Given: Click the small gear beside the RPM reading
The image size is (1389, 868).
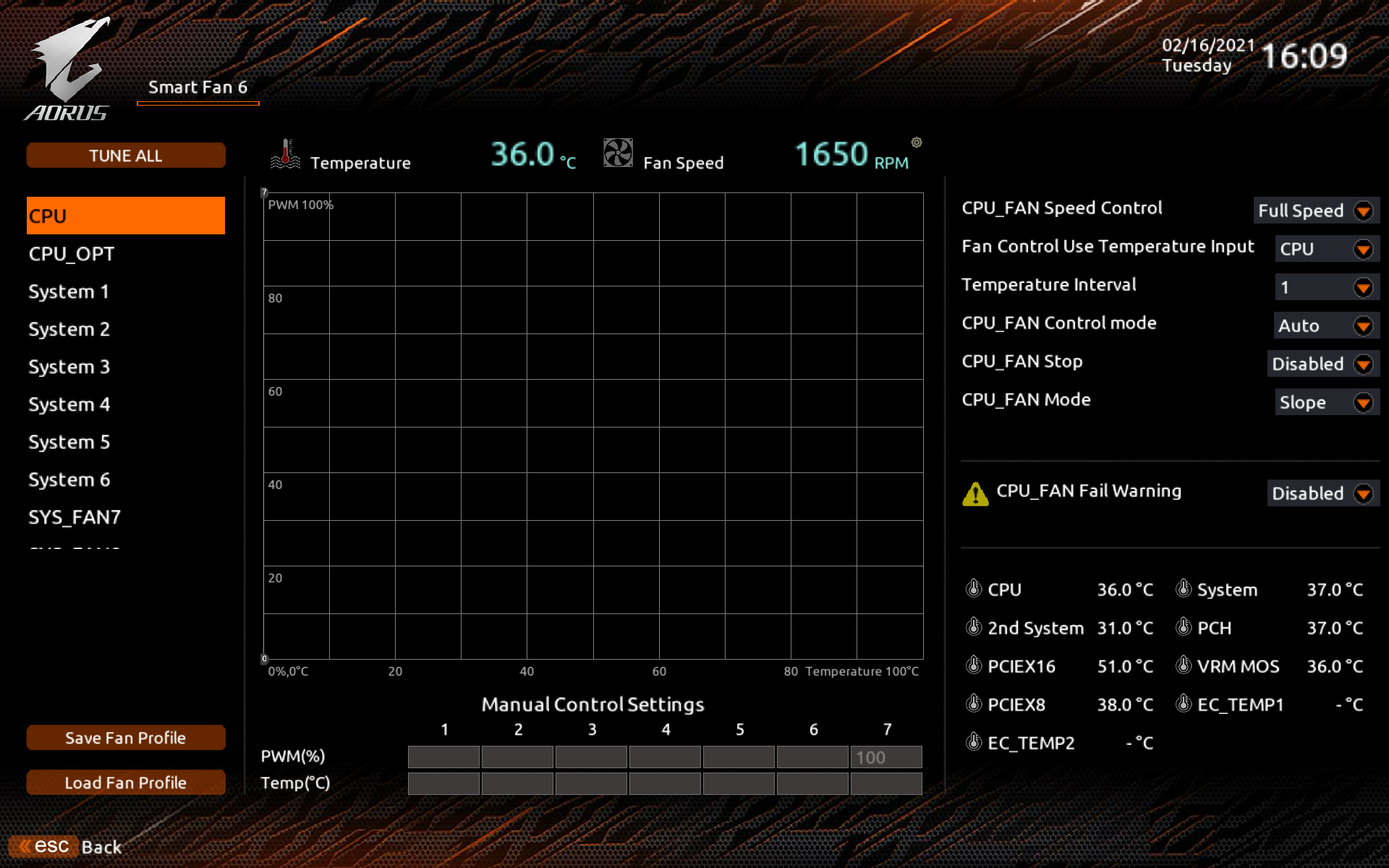Looking at the screenshot, I should coord(917,142).
